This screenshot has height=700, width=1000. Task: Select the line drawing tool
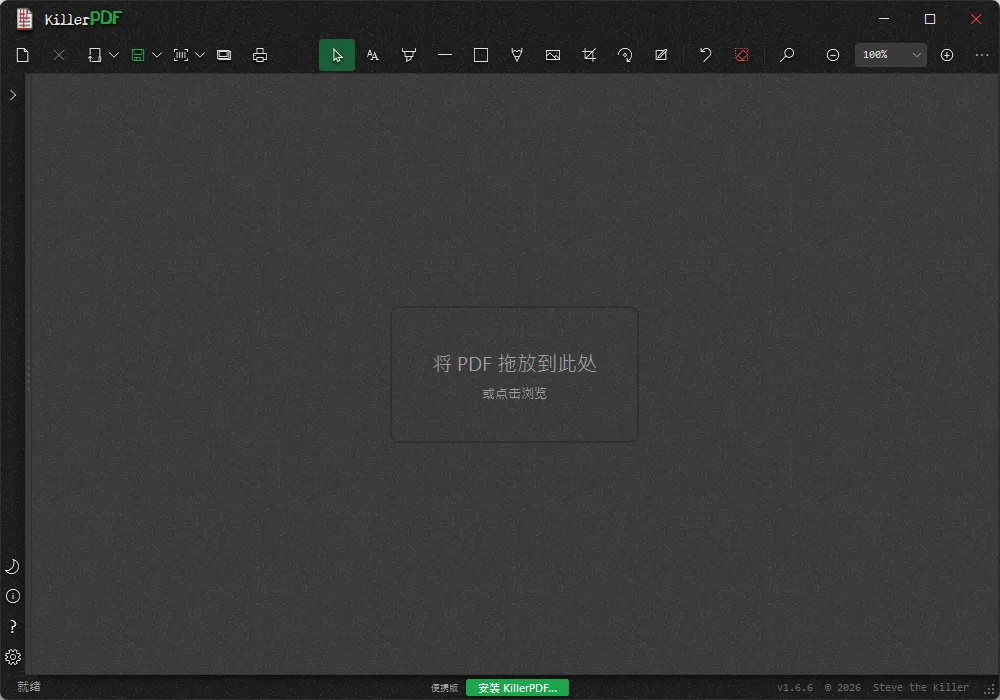pyautogui.click(x=445, y=55)
